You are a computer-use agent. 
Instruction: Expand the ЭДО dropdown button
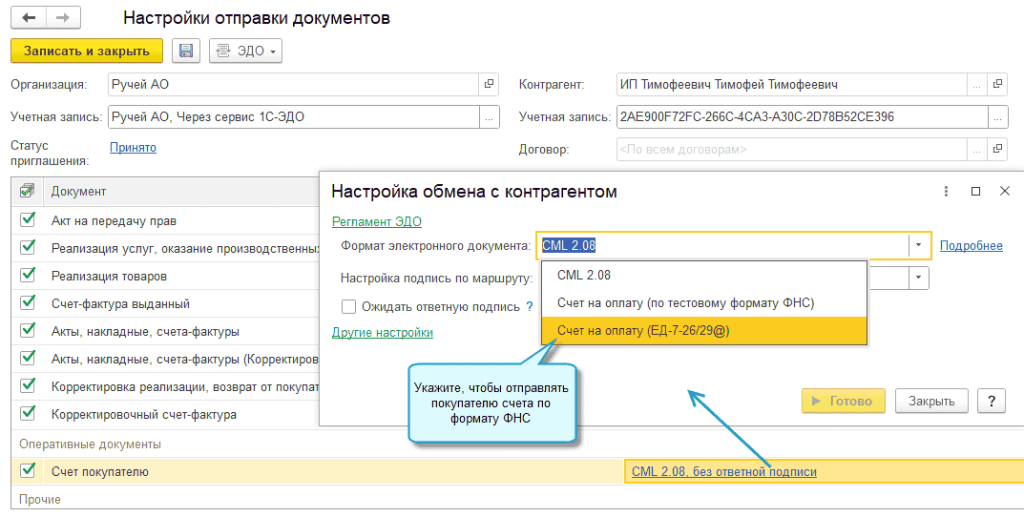pyautogui.click(x=246, y=51)
